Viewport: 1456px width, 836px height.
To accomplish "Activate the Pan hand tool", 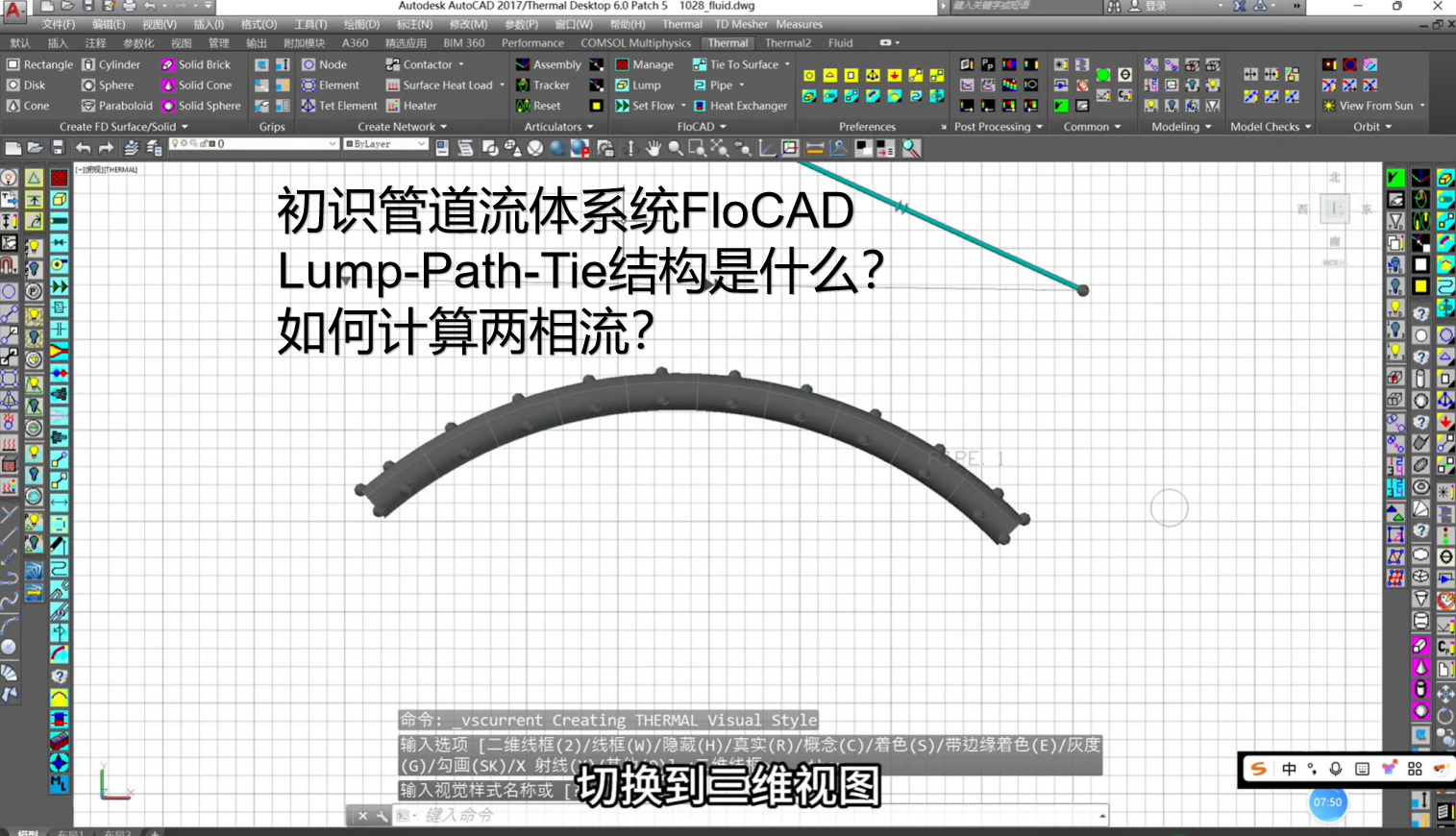I will (654, 148).
